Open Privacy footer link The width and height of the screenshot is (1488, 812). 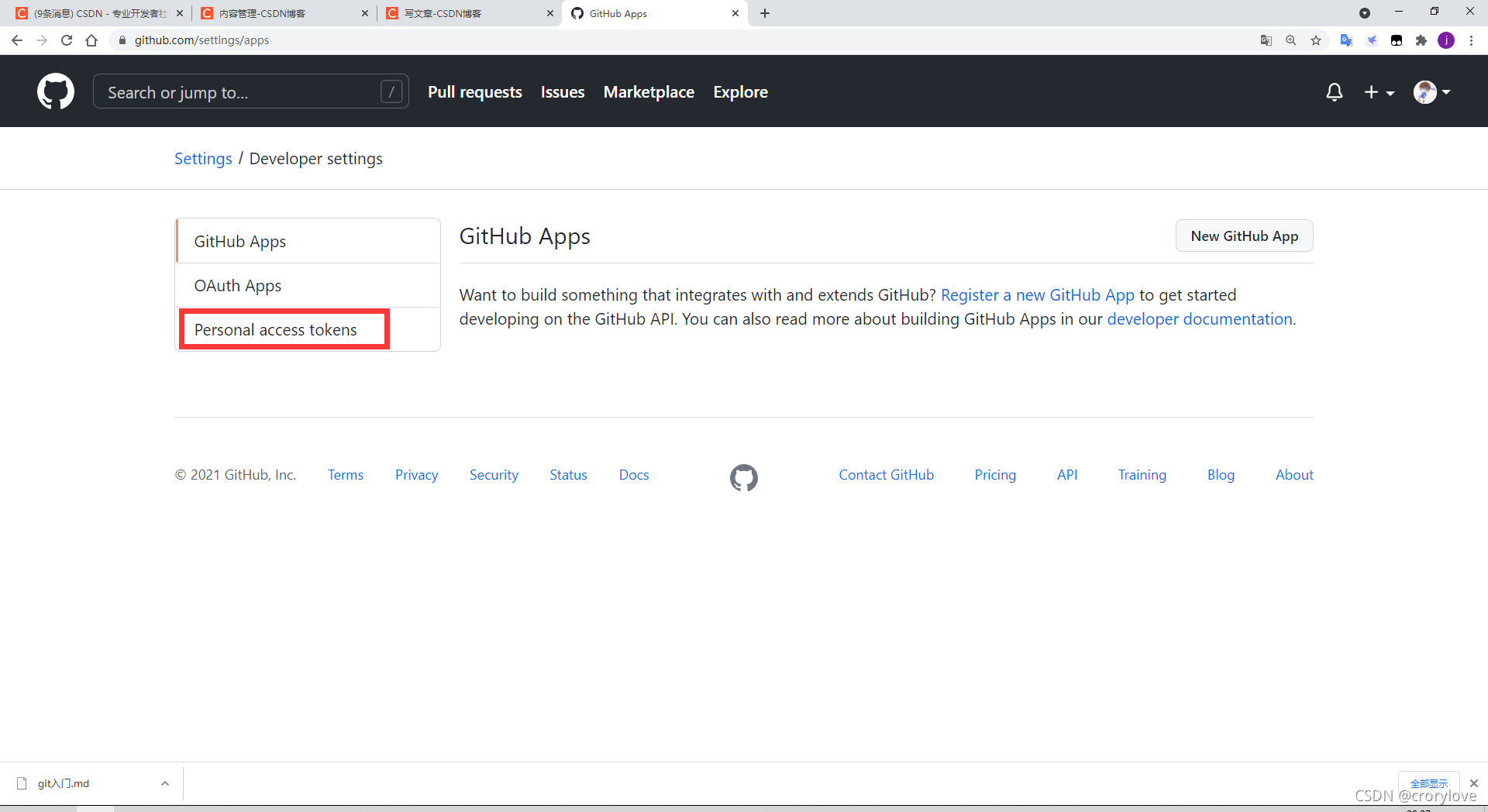416,475
